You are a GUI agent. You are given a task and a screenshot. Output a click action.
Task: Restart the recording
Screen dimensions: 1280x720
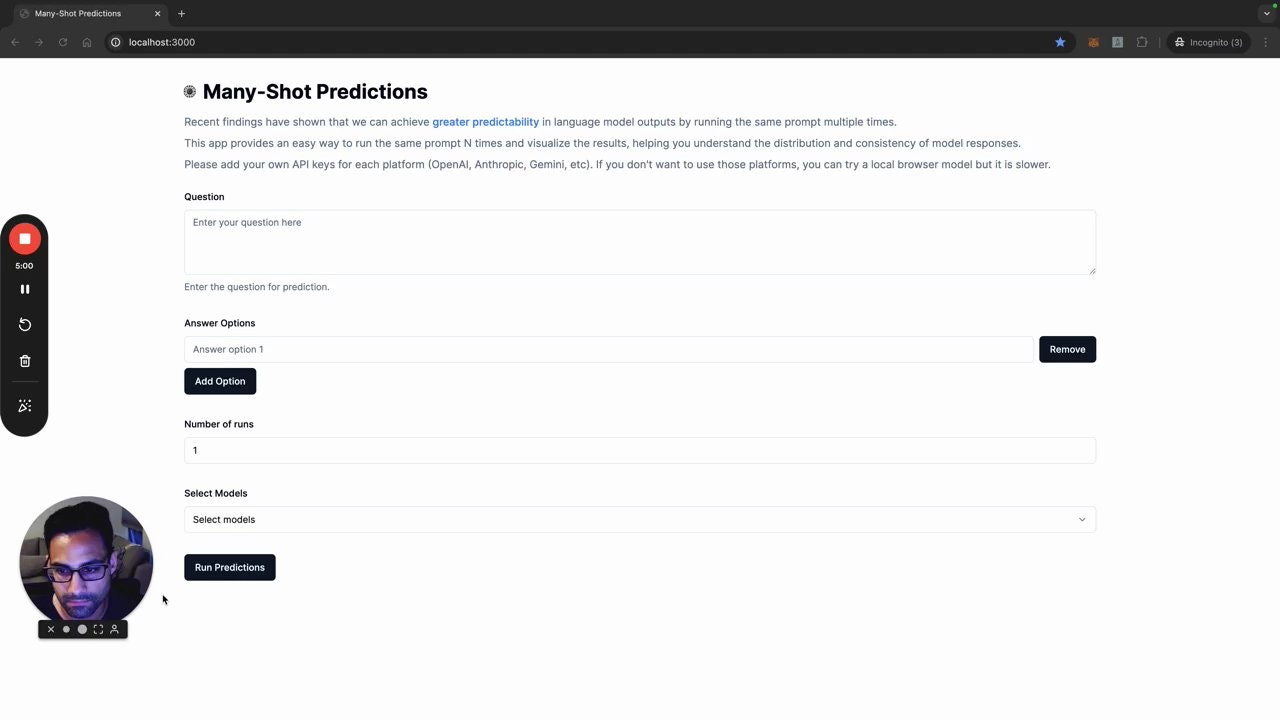click(x=24, y=324)
